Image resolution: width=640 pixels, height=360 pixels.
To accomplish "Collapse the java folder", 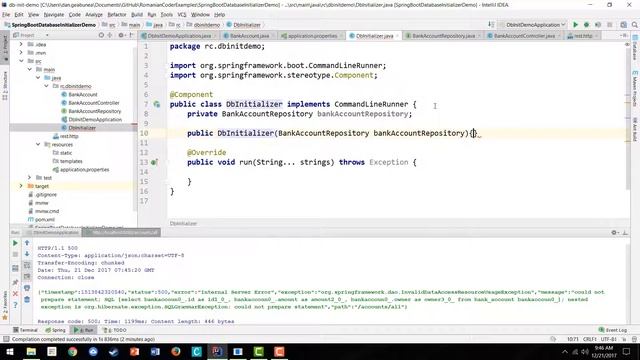I will tap(38, 78).
